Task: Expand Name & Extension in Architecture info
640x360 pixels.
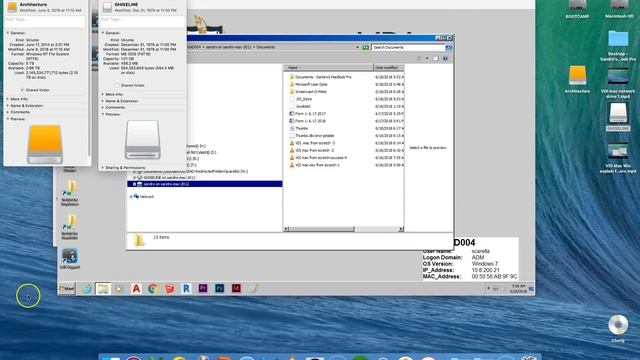Action: pyautogui.click(x=8, y=106)
